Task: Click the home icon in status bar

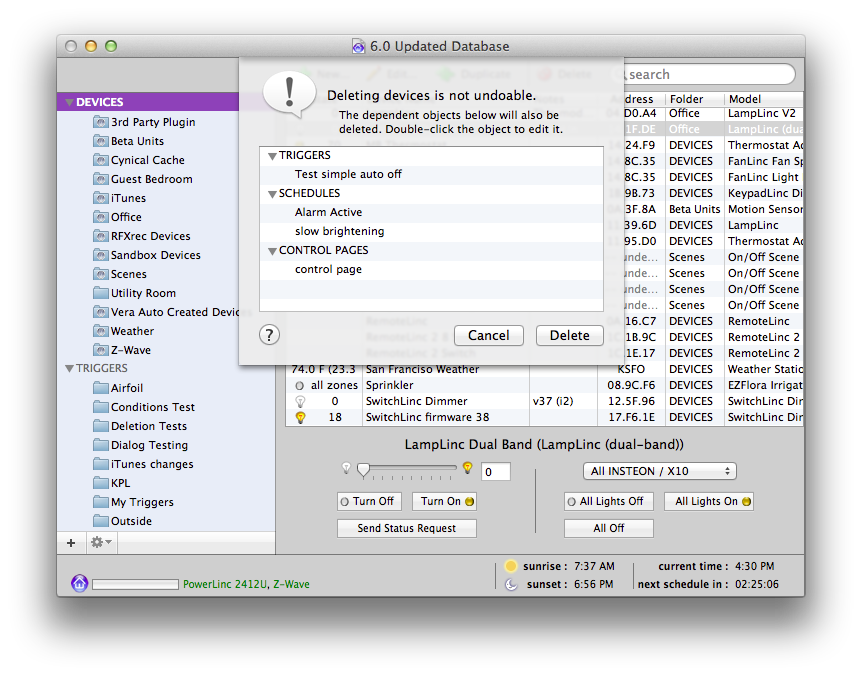Action: (80, 583)
